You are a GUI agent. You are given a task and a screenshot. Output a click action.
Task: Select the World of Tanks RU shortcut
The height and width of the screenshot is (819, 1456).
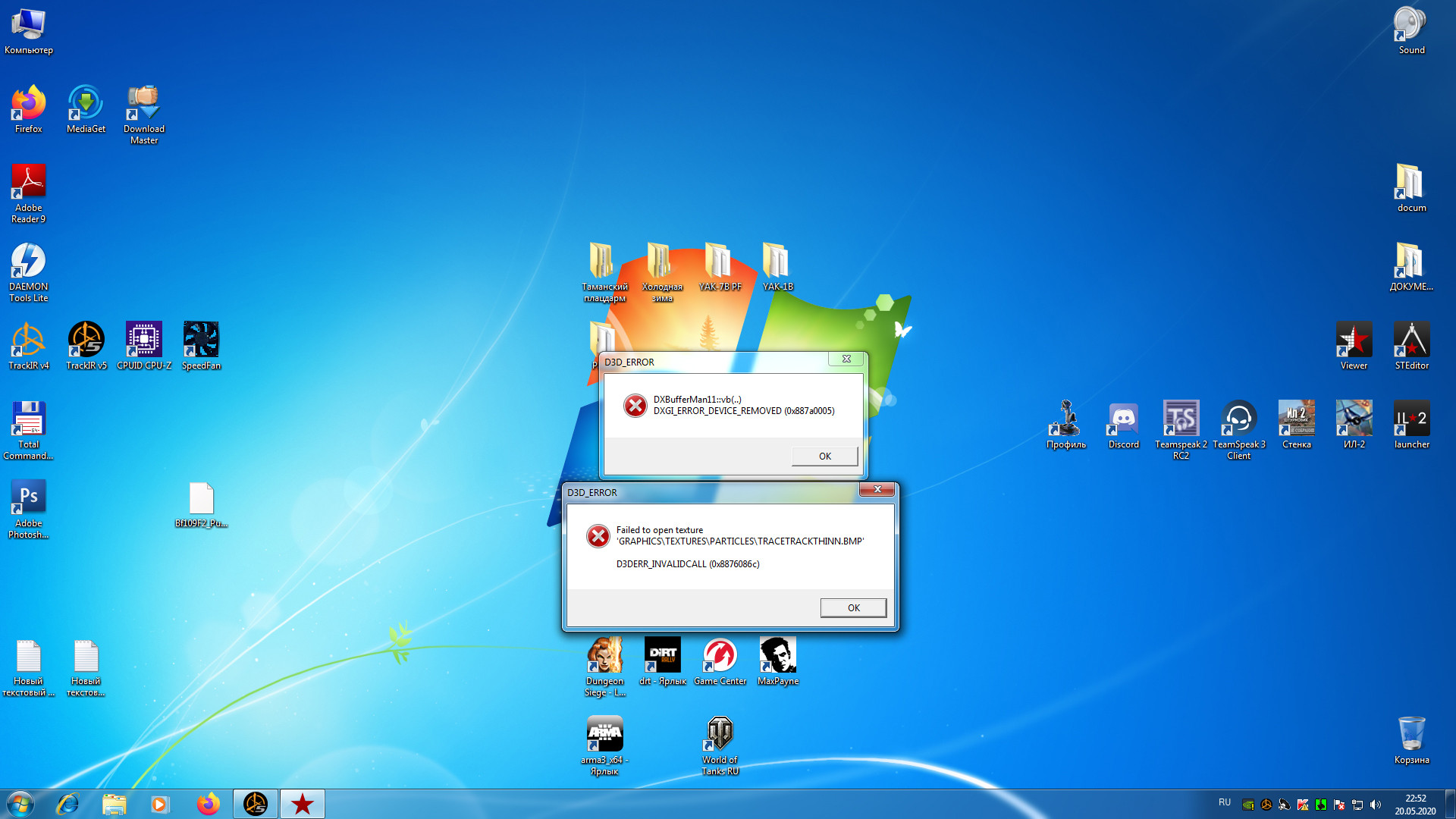click(720, 745)
